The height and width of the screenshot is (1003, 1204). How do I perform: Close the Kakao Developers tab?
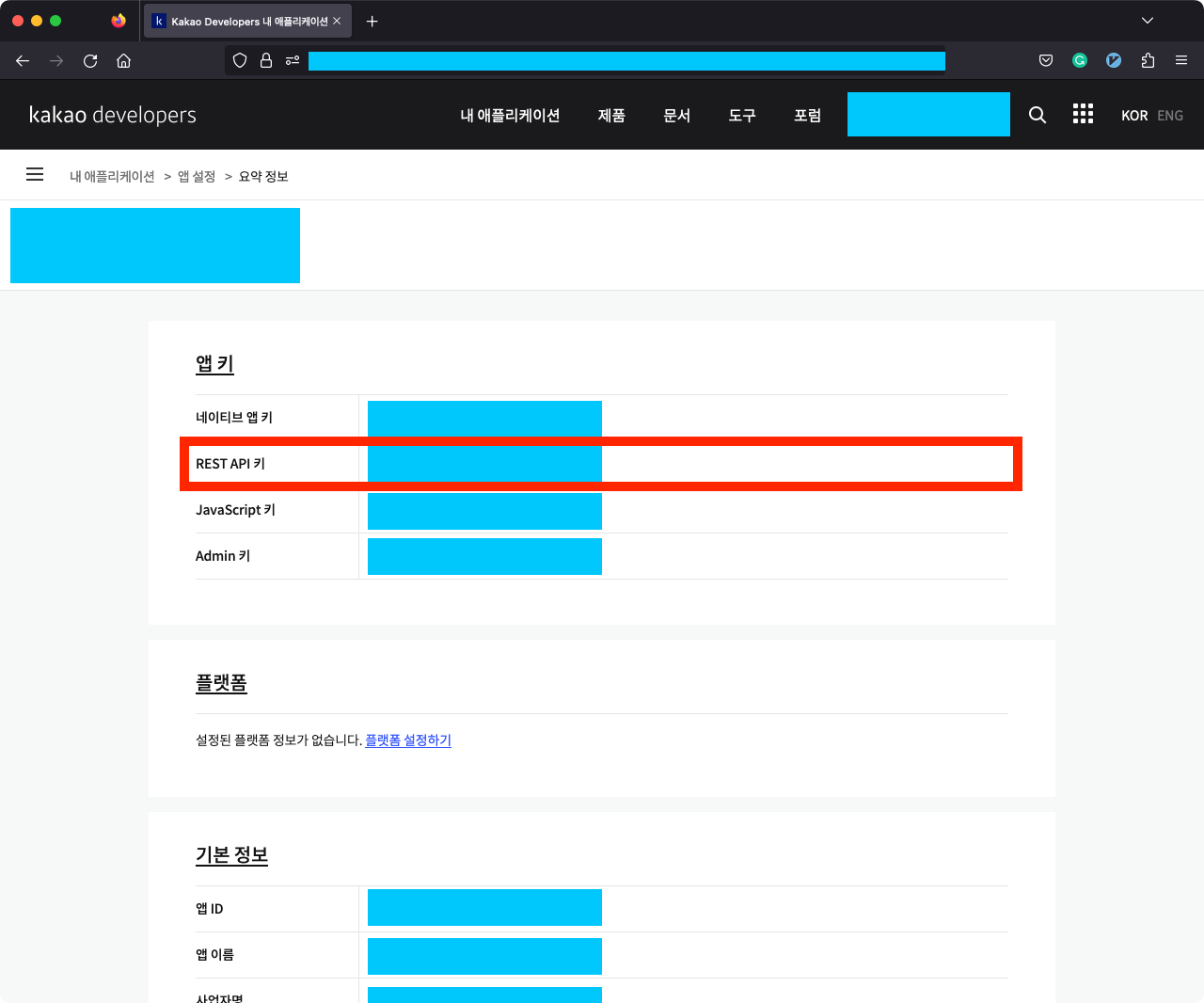point(337,21)
